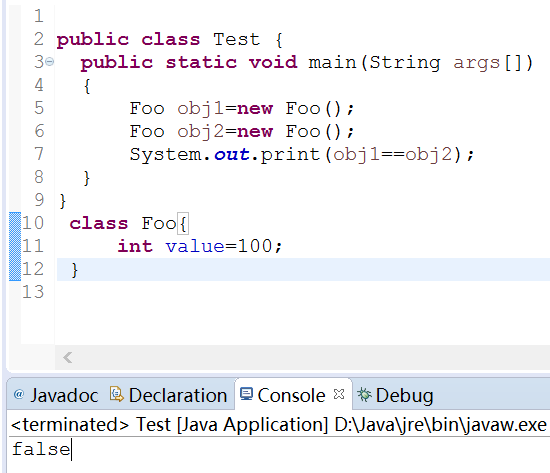Close the Console view with X
Viewport: 550px width, 473px height.
click(x=339, y=394)
